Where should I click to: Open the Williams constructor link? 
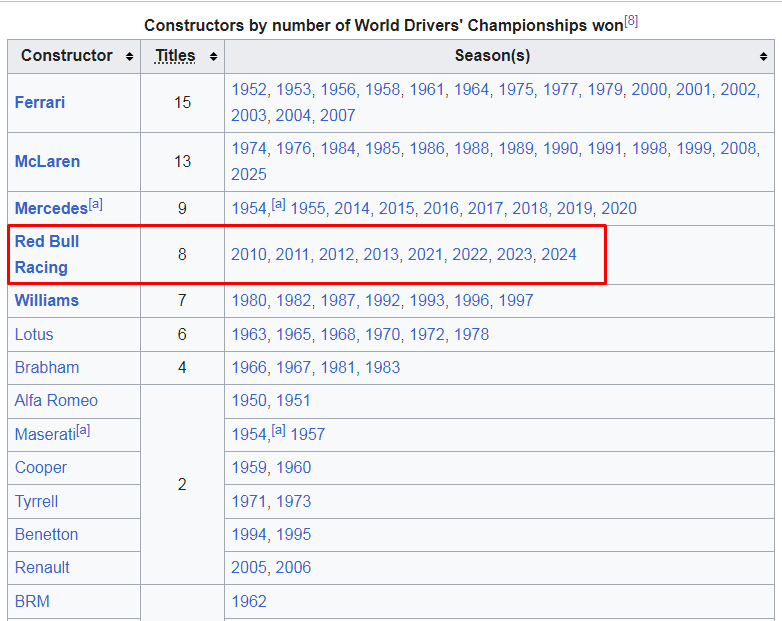pos(46,300)
